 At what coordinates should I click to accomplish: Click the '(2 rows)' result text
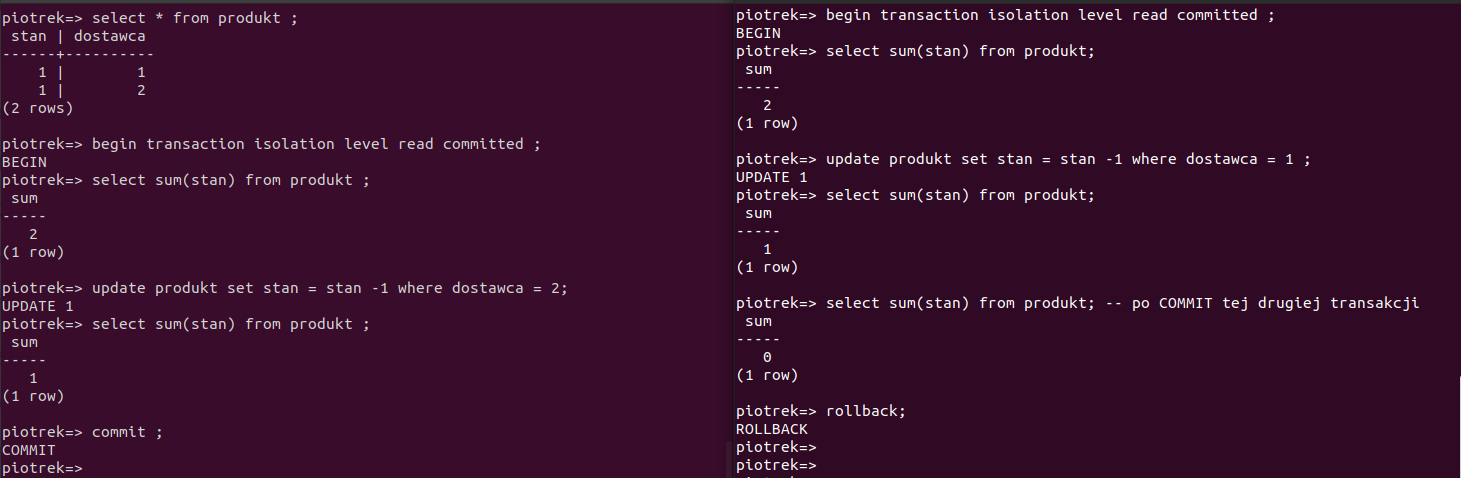coord(37,108)
